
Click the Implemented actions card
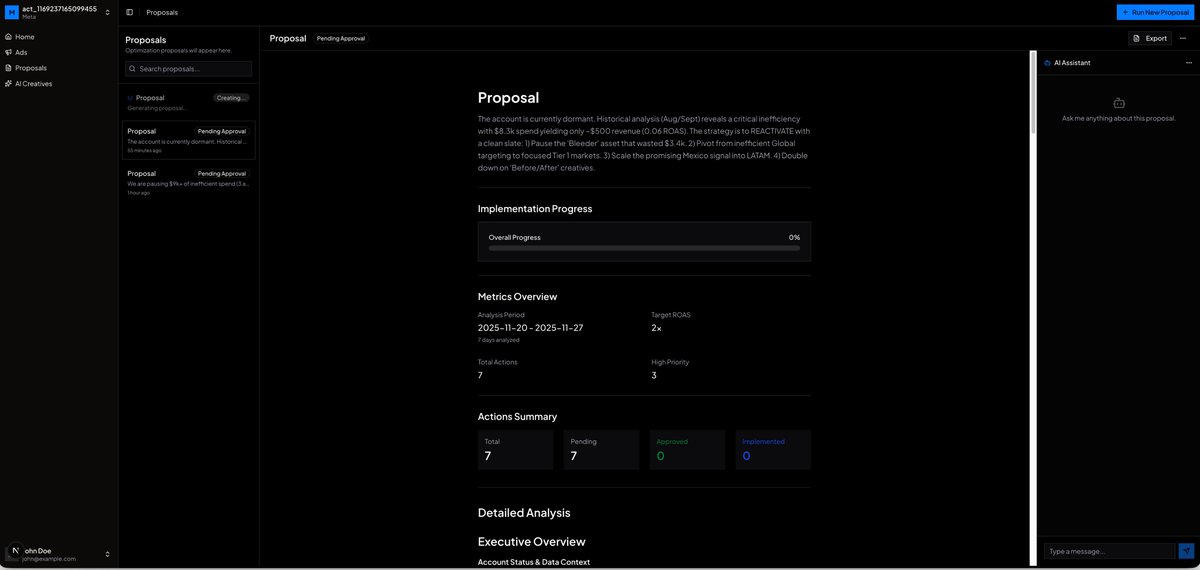click(x=773, y=450)
